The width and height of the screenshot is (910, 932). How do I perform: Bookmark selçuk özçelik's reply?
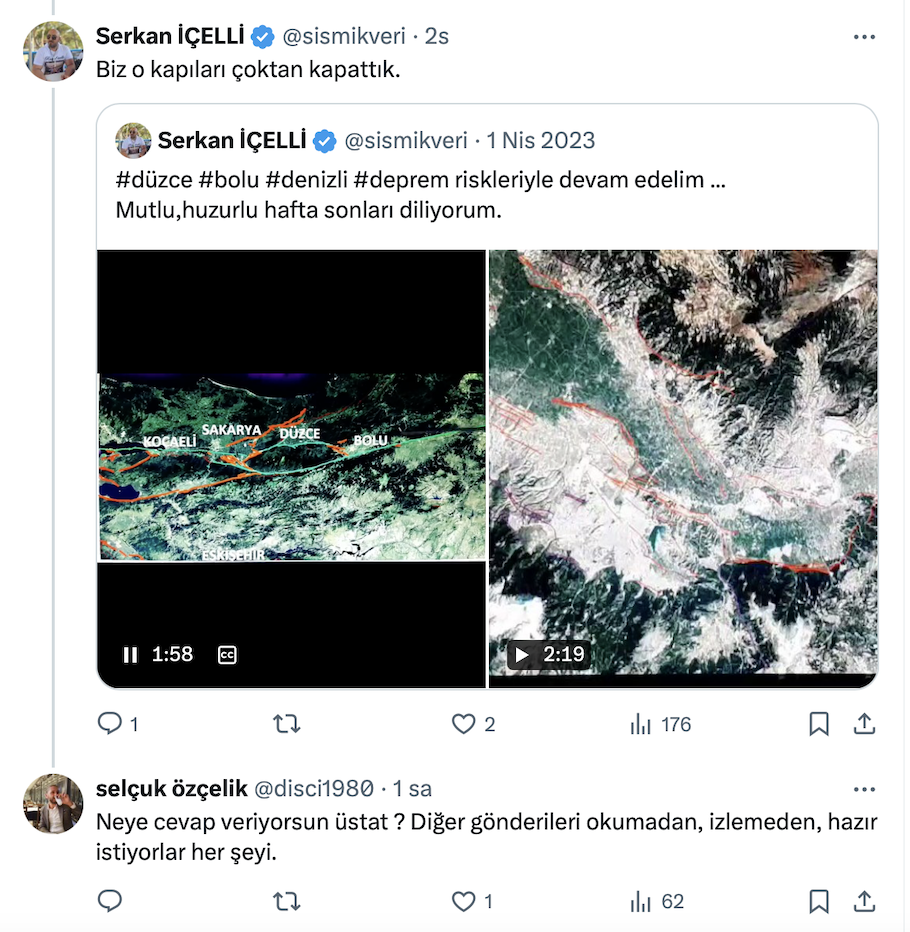pyautogui.click(x=819, y=902)
